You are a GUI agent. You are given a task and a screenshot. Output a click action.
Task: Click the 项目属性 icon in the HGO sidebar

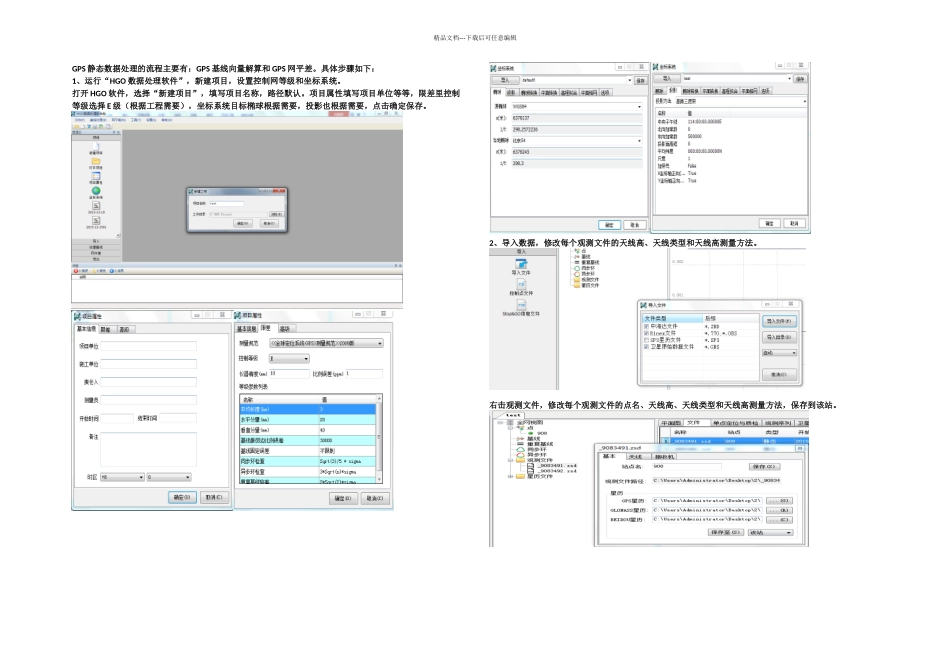click(x=96, y=176)
